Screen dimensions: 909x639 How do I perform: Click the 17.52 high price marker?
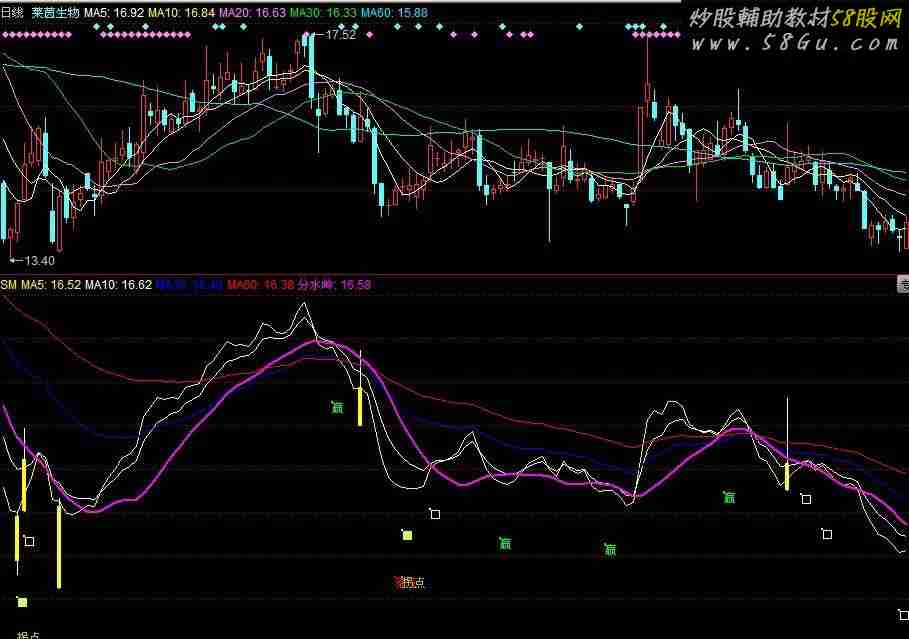[340, 35]
